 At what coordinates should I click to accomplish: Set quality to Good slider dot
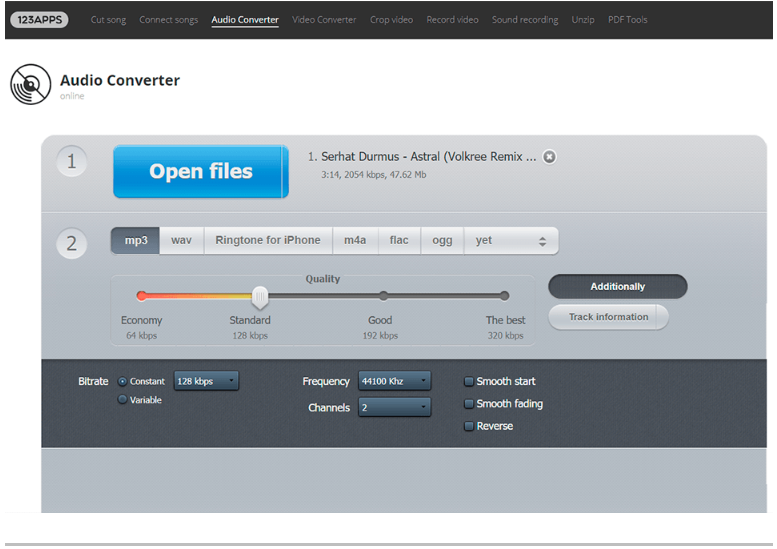tap(384, 296)
